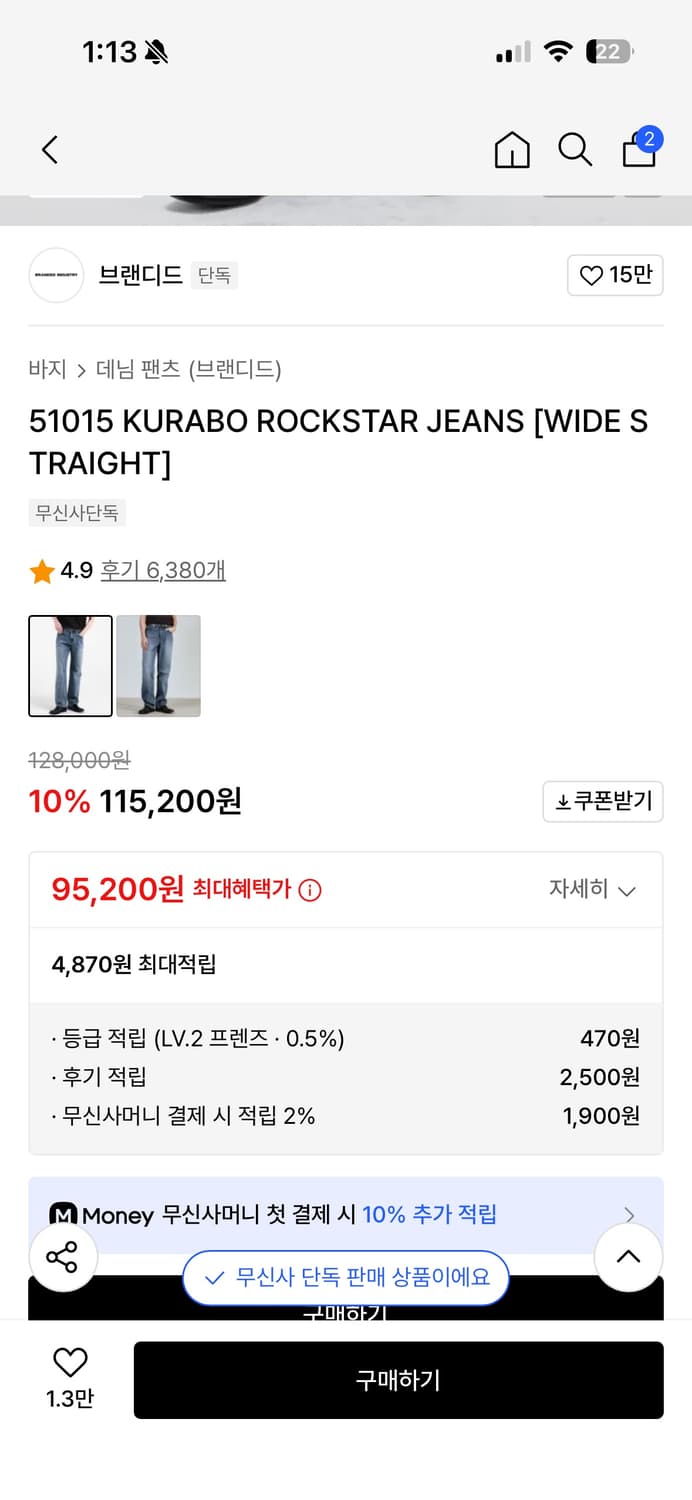Viewport: 692px width, 1500px height.
Task: Tap the back arrow
Action: point(49,149)
